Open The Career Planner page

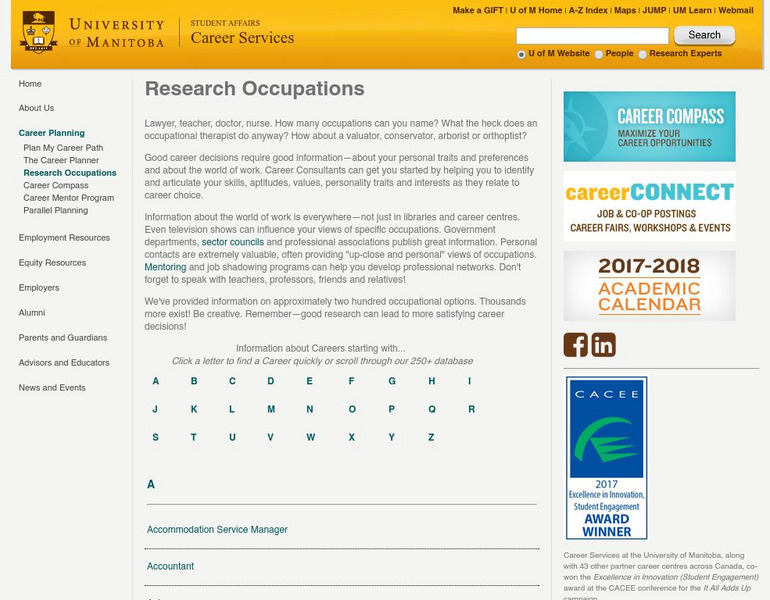pos(61,161)
